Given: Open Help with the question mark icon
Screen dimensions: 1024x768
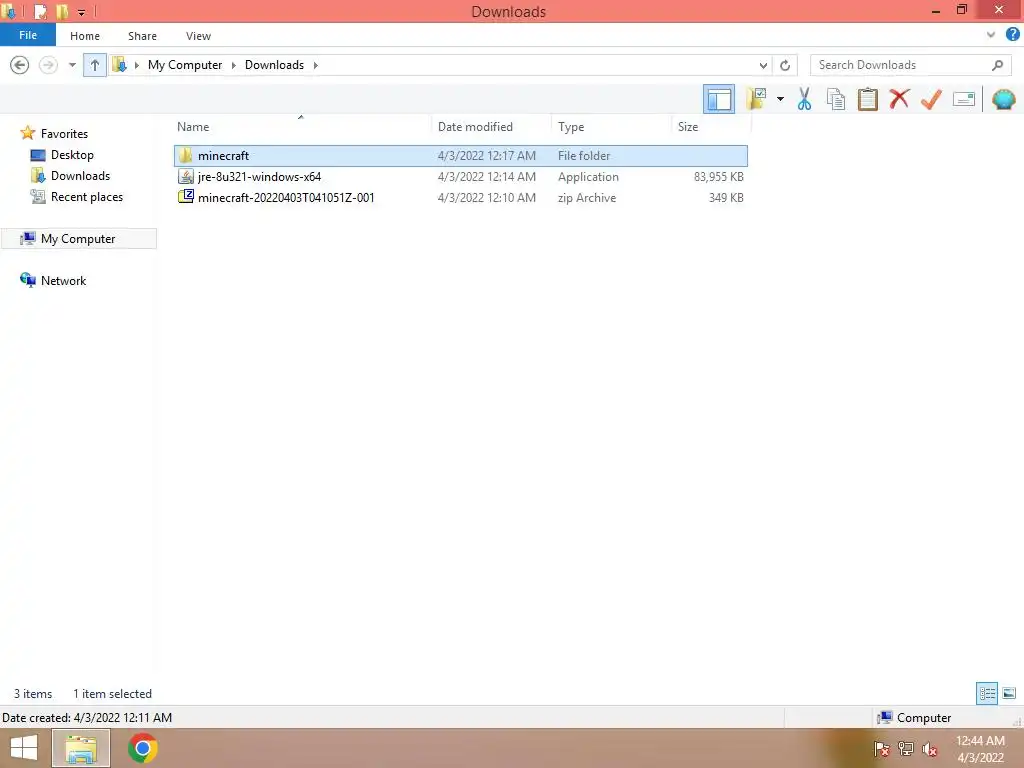Looking at the screenshot, I should (x=1012, y=35).
